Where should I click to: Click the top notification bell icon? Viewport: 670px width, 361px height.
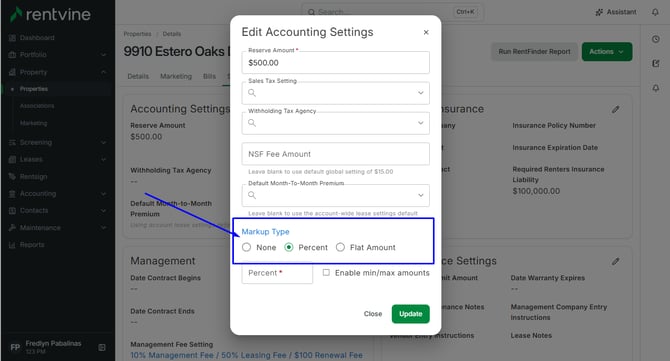tap(655, 12)
